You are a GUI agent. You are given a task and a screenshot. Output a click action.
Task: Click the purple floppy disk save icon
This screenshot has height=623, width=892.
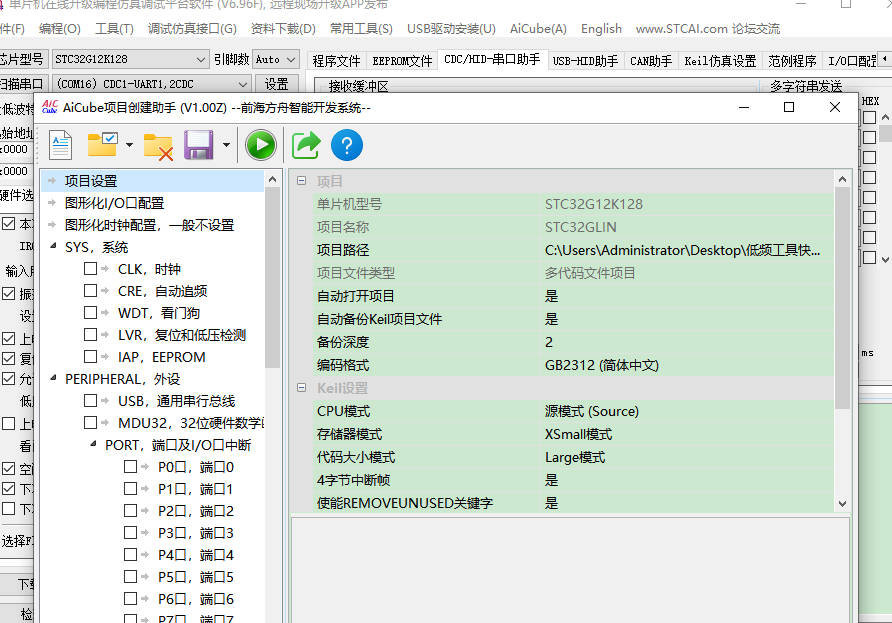(198, 146)
